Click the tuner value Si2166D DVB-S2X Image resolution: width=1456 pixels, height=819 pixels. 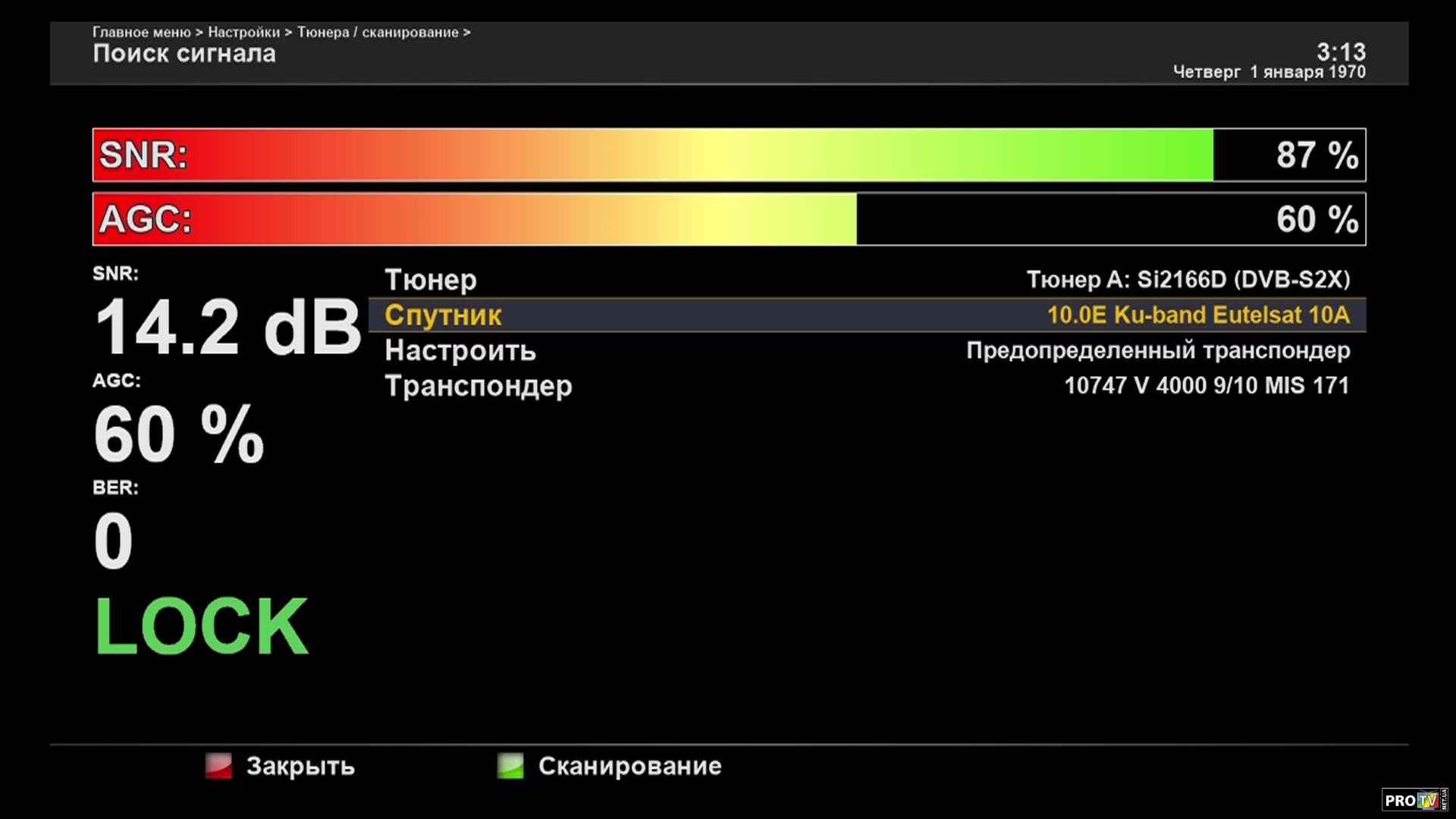pos(1188,280)
